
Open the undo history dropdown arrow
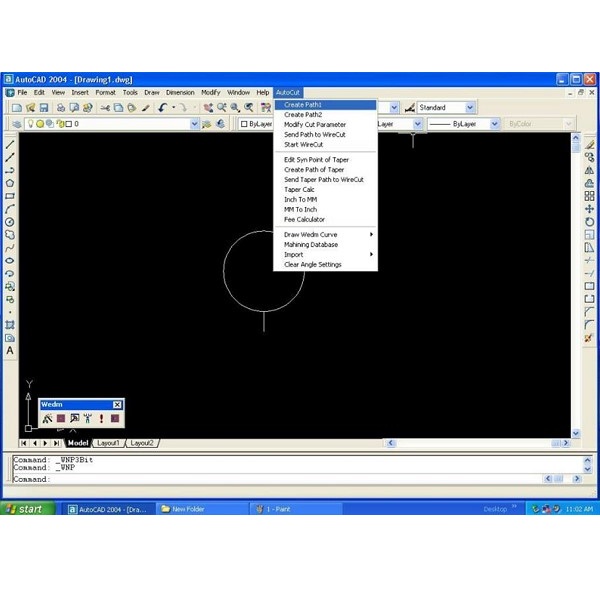tap(173, 108)
